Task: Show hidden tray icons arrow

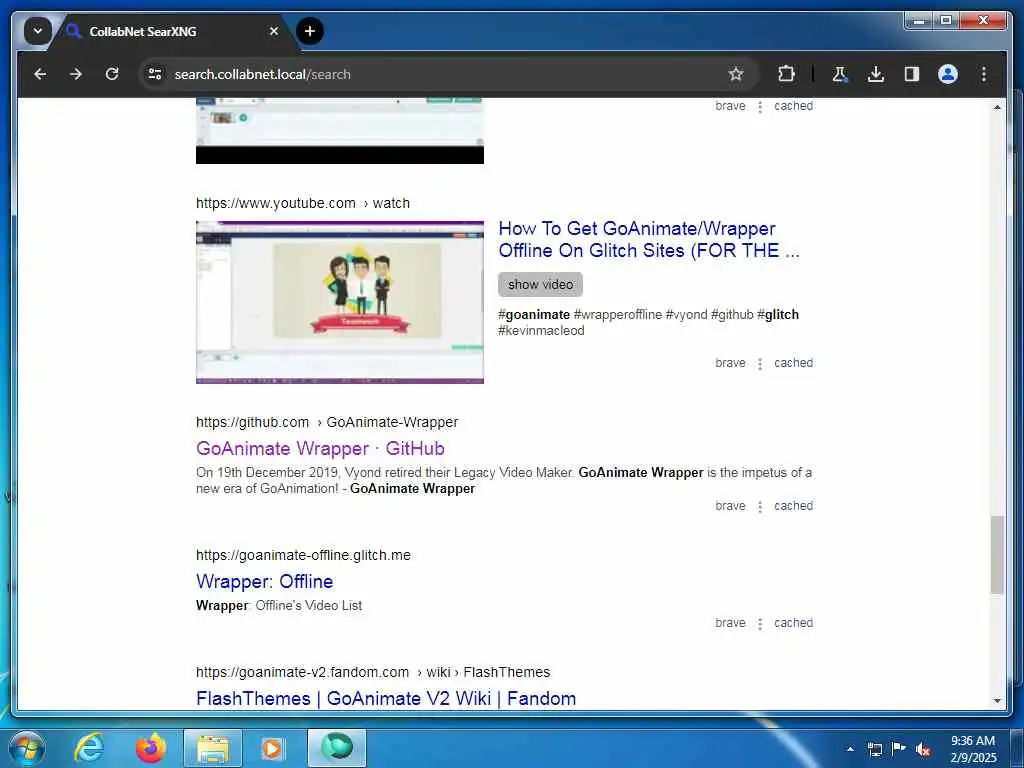Action: [x=850, y=749]
